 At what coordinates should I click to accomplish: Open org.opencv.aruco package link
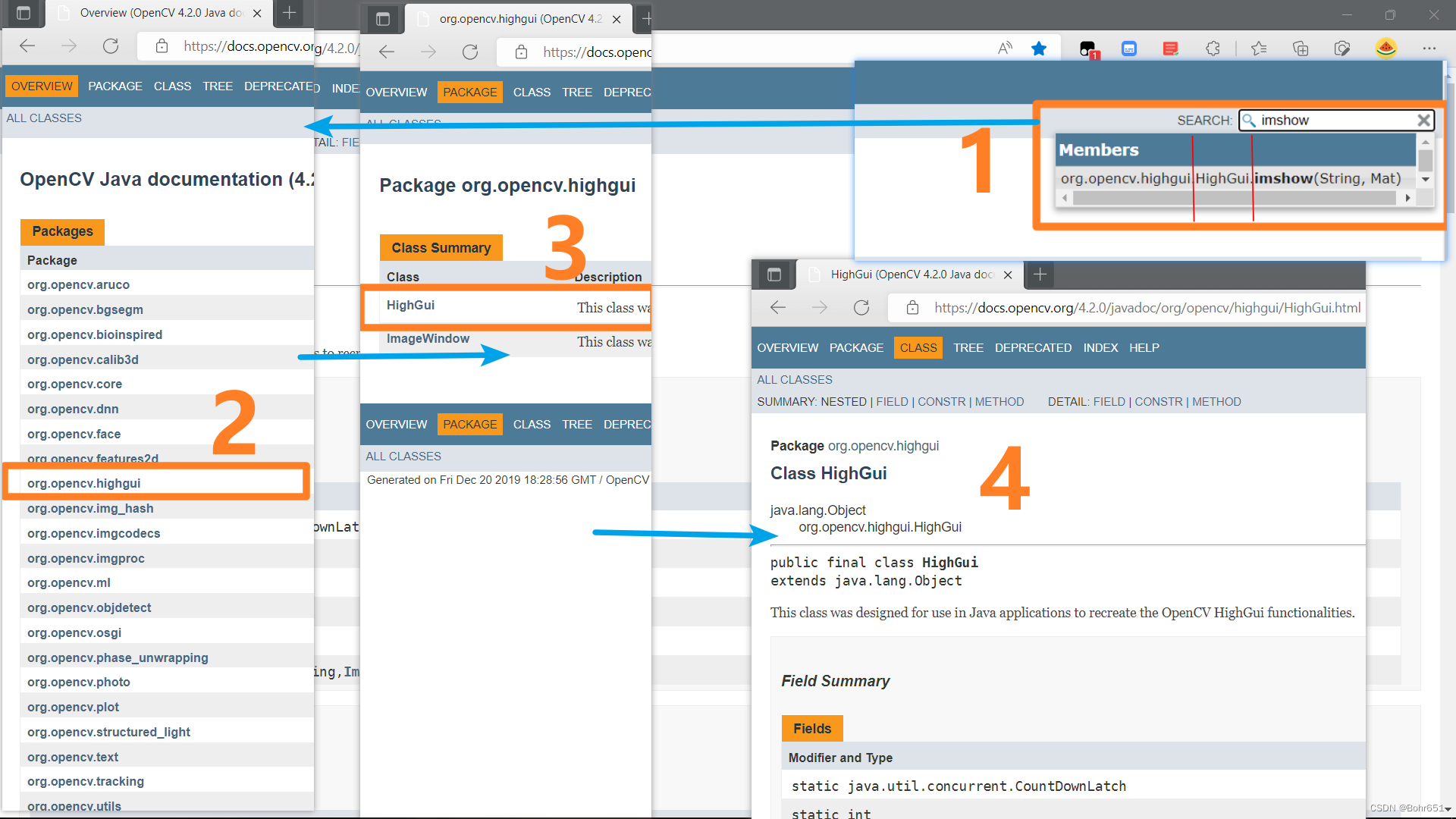(78, 284)
